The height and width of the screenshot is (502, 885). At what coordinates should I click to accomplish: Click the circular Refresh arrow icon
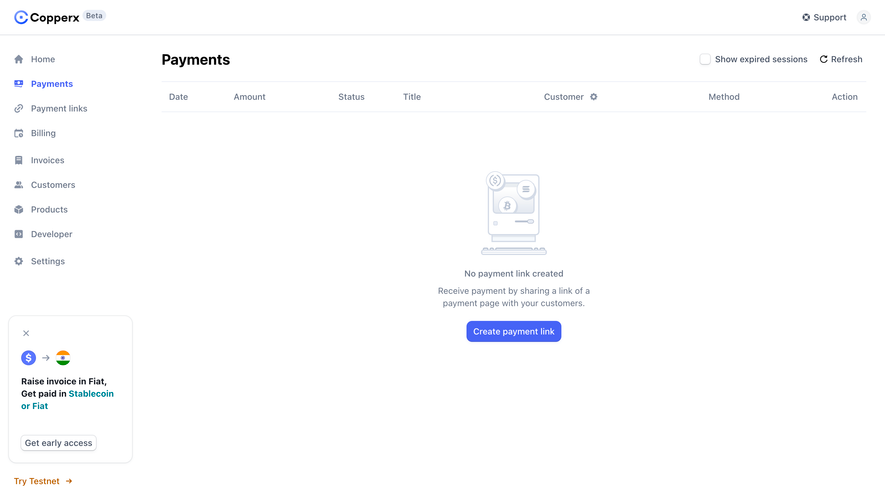(823, 59)
